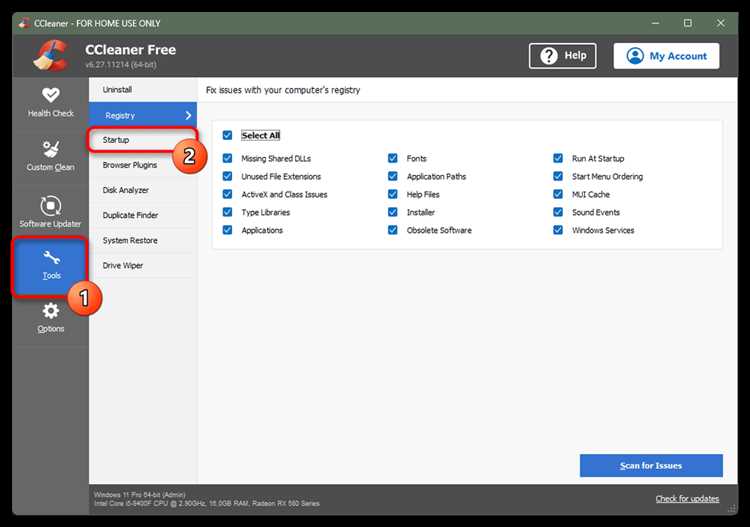Click the Check for updates link
Viewport: 750px width, 527px height.
click(688, 499)
